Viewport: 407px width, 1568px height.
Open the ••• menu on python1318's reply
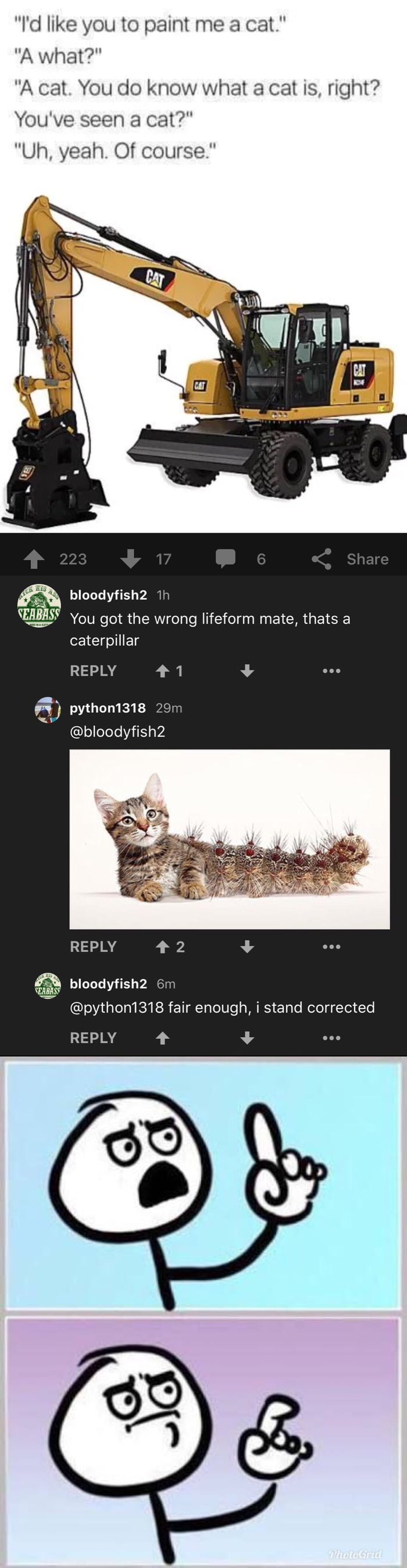331,946
